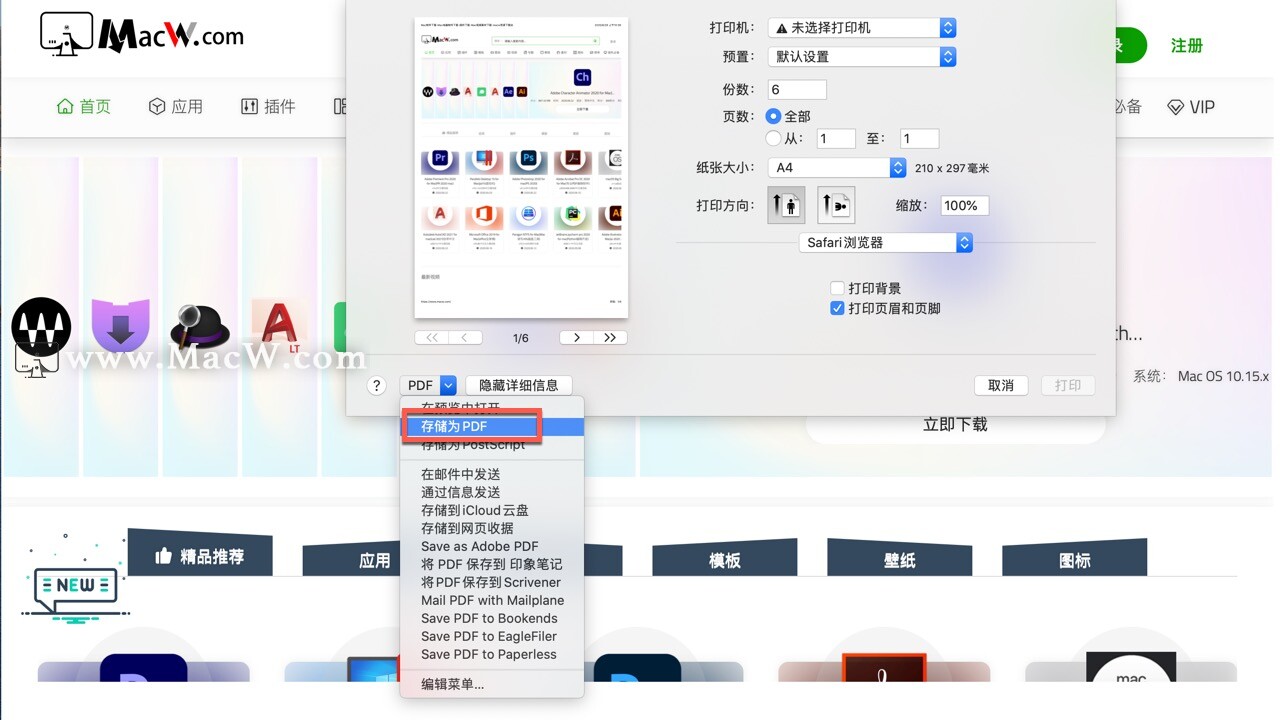
Task: Open the 应用 nav link with cube icon
Action: point(176,107)
